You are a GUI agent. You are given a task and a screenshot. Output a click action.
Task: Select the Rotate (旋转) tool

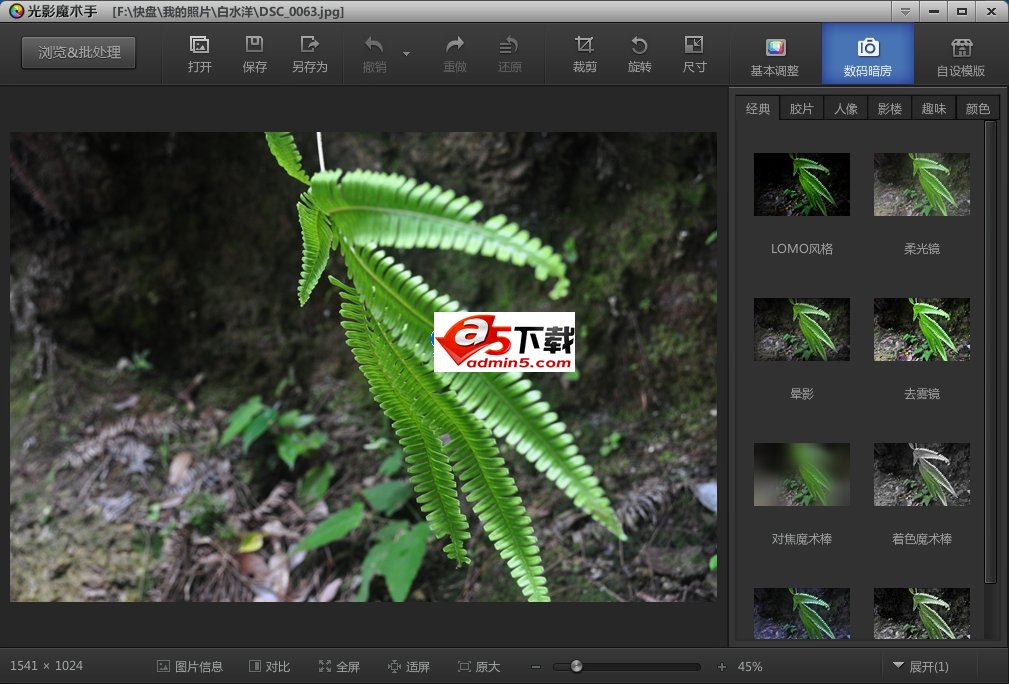639,46
